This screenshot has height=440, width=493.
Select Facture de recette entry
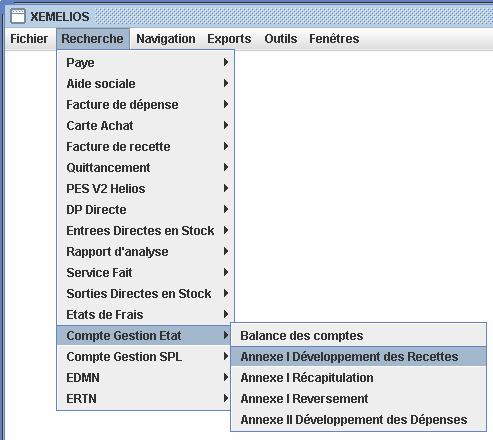coord(146,146)
